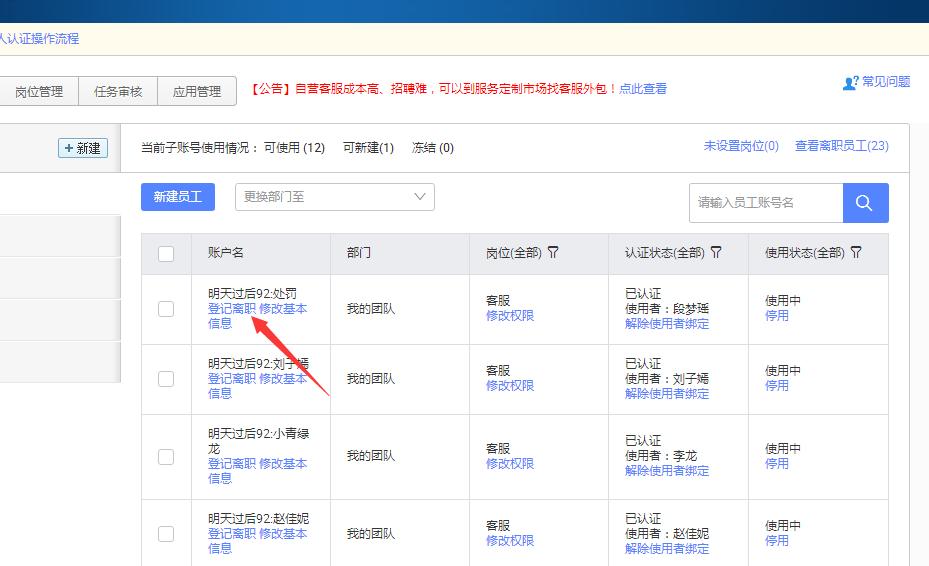Screen dimensions: 929x566
Task: Click 解除使用者绑定 for user 段梦瑶
Action: click(667, 324)
